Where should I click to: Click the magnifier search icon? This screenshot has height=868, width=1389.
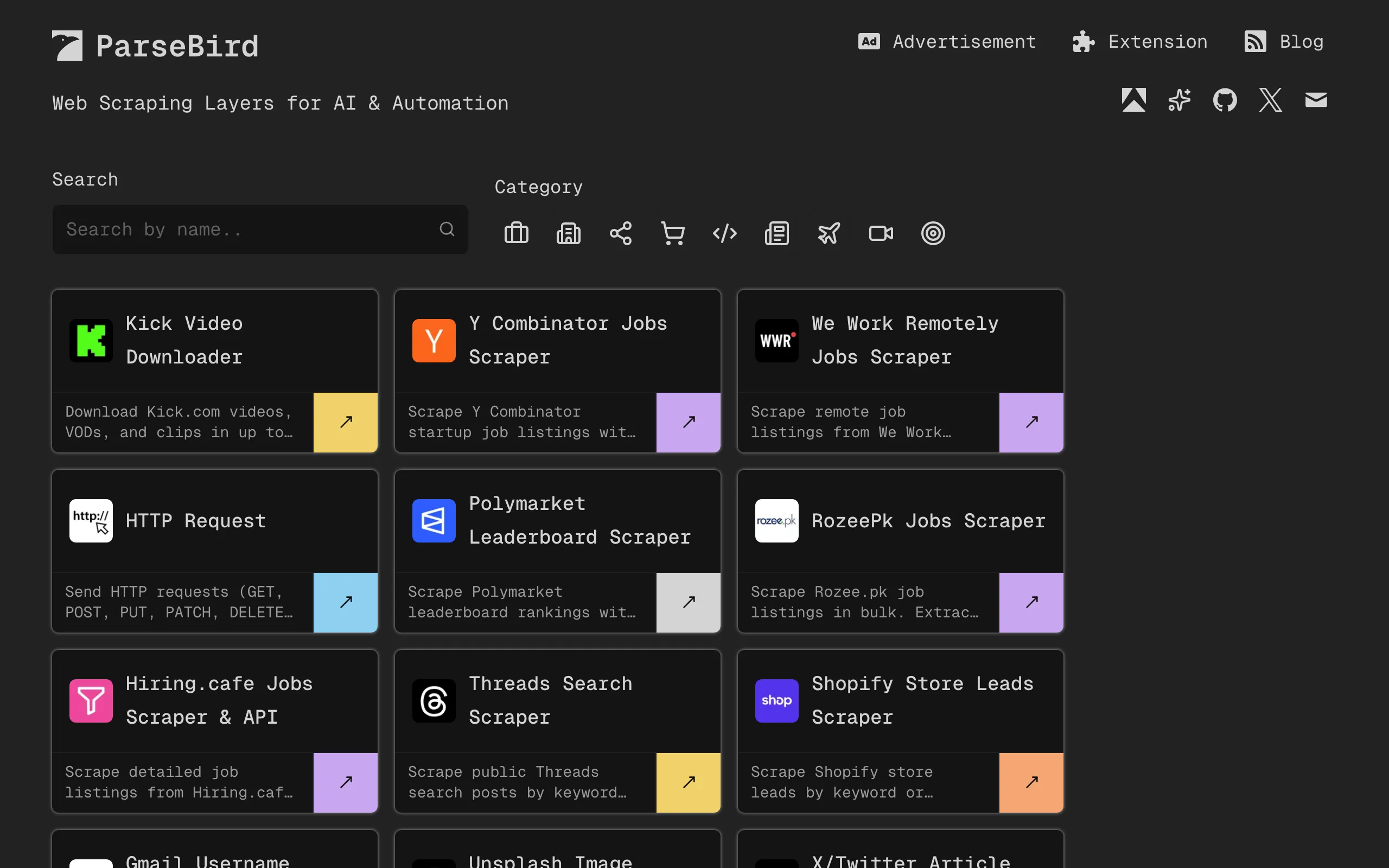(x=447, y=229)
